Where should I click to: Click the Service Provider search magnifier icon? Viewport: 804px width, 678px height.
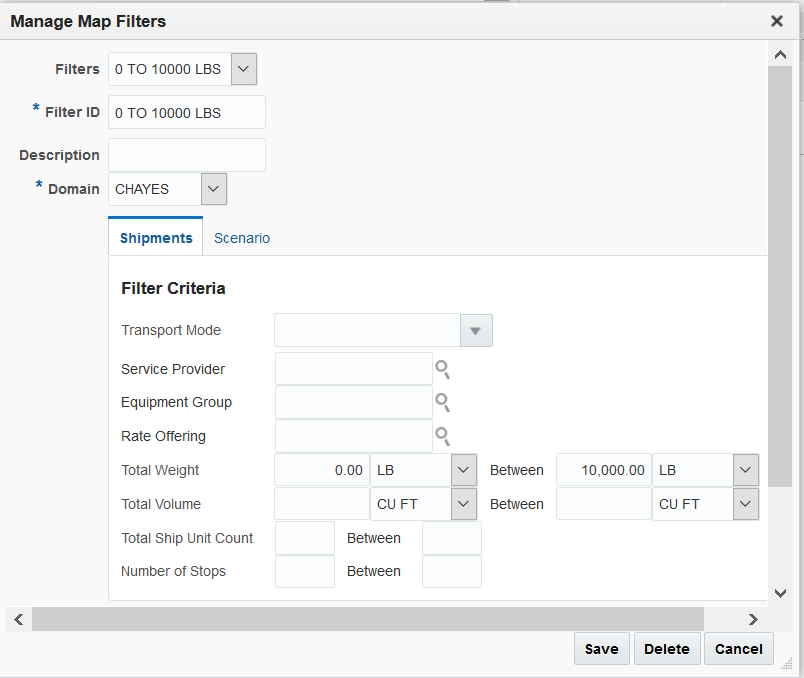443,369
